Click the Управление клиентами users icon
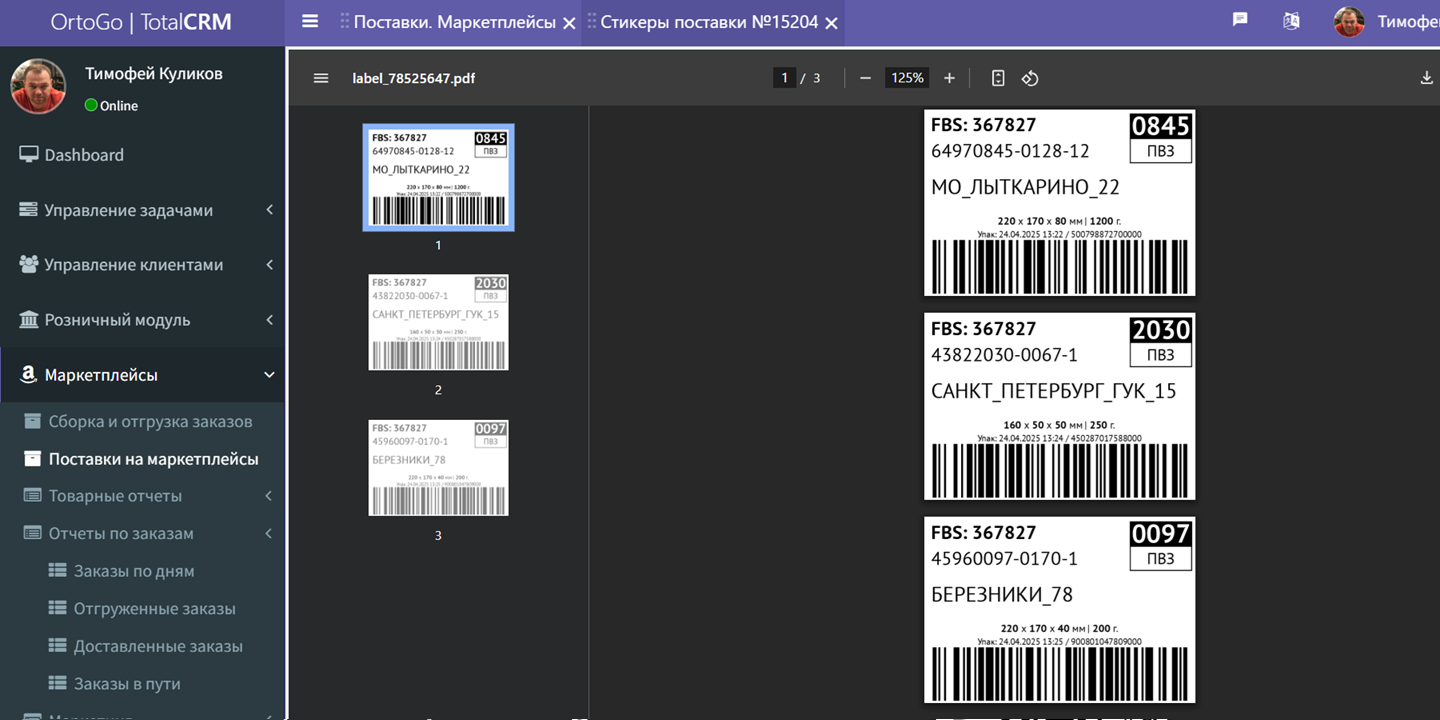Image resolution: width=1440 pixels, height=720 pixels. click(x=28, y=265)
